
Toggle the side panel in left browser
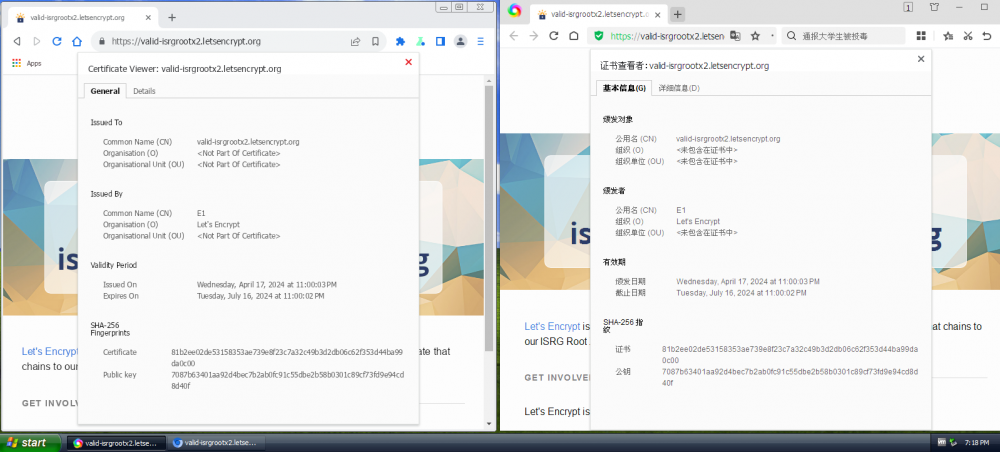[440, 41]
